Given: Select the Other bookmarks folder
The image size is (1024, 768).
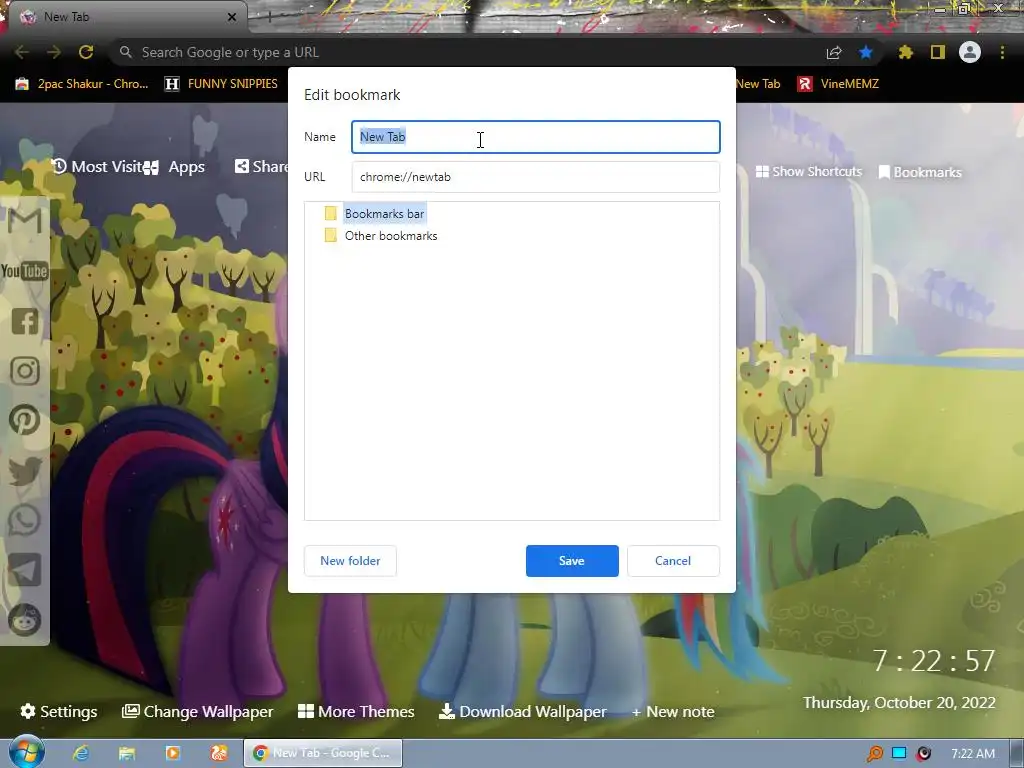Looking at the screenshot, I should 391,236.
